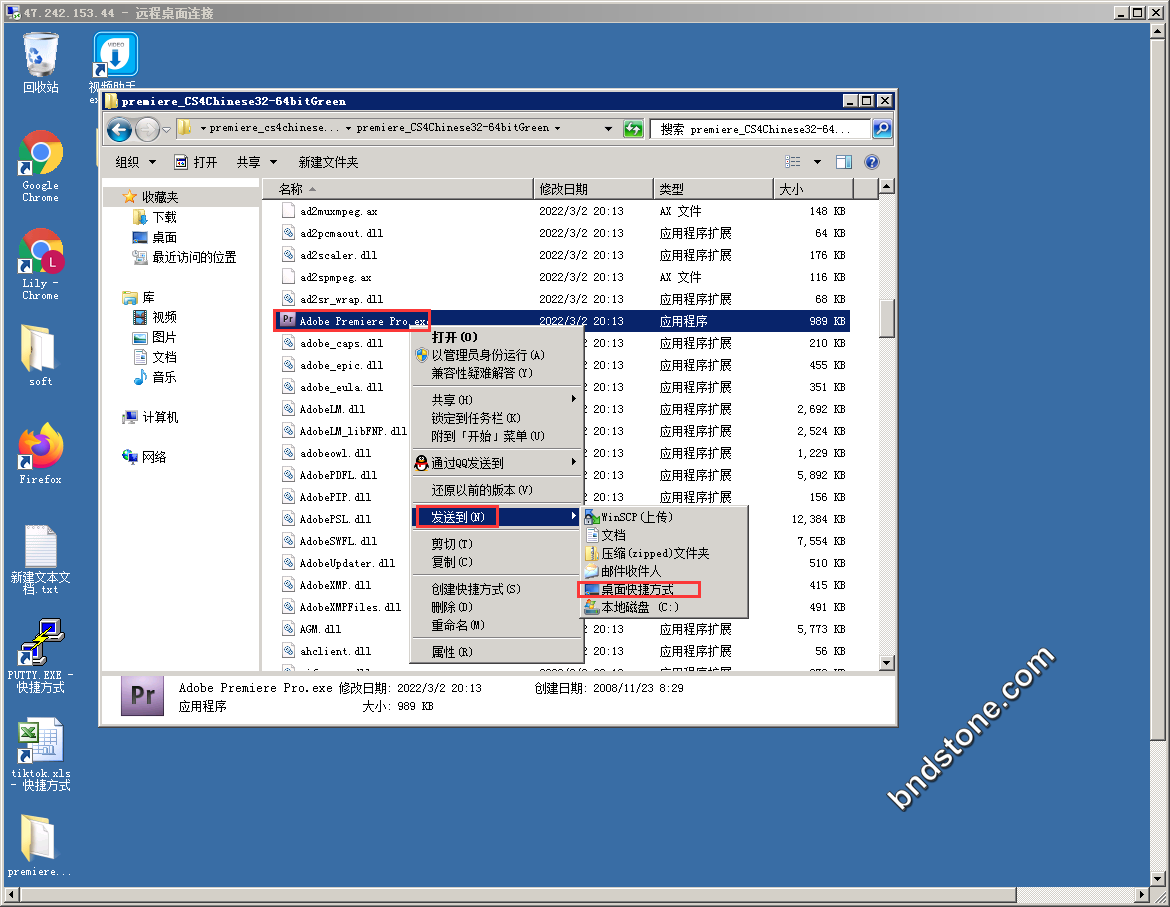1170x907 pixels.
Task: Expand the 组织 dropdown menu
Action: click(136, 162)
